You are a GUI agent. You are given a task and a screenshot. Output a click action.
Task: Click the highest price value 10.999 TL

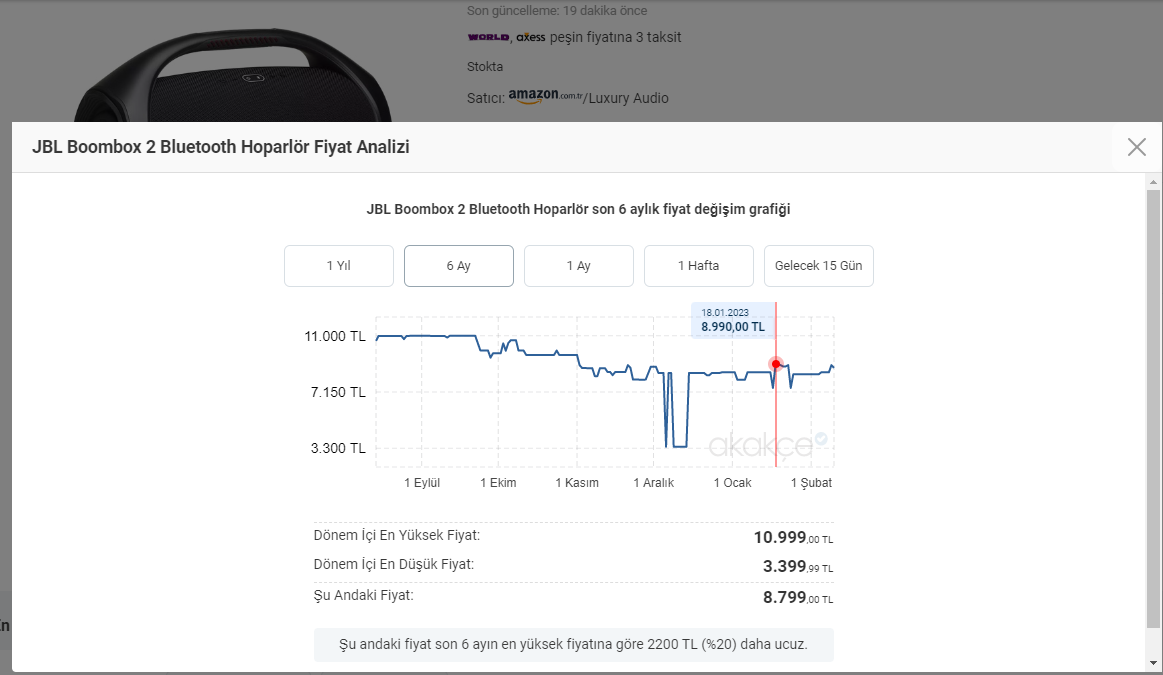click(x=792, y=537)
